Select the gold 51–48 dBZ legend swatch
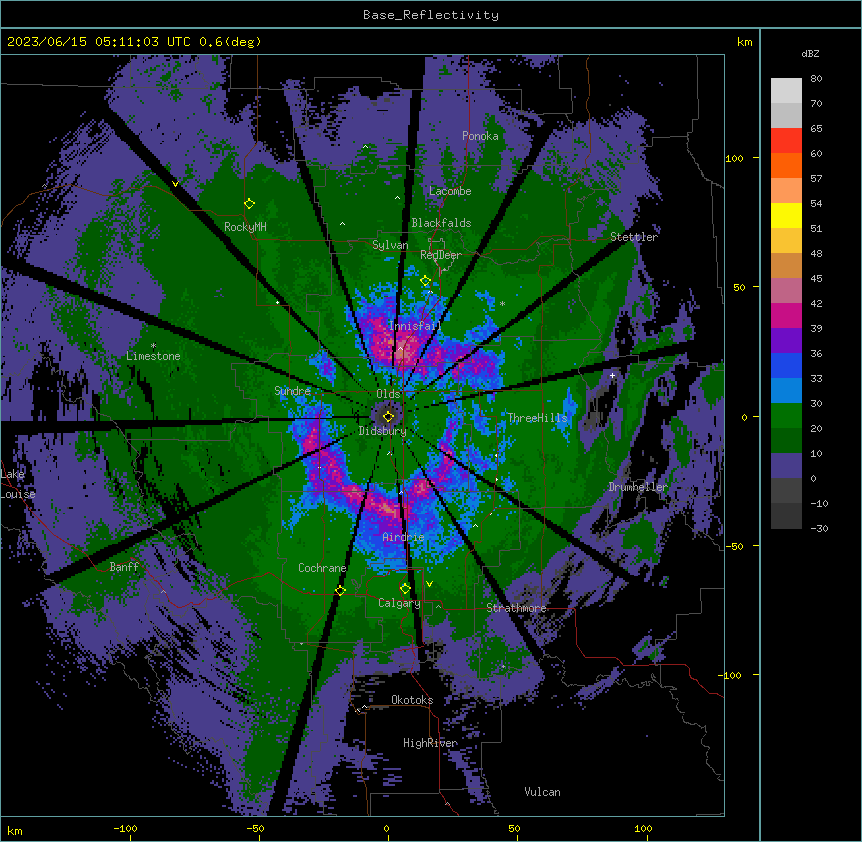 (786, 241)
